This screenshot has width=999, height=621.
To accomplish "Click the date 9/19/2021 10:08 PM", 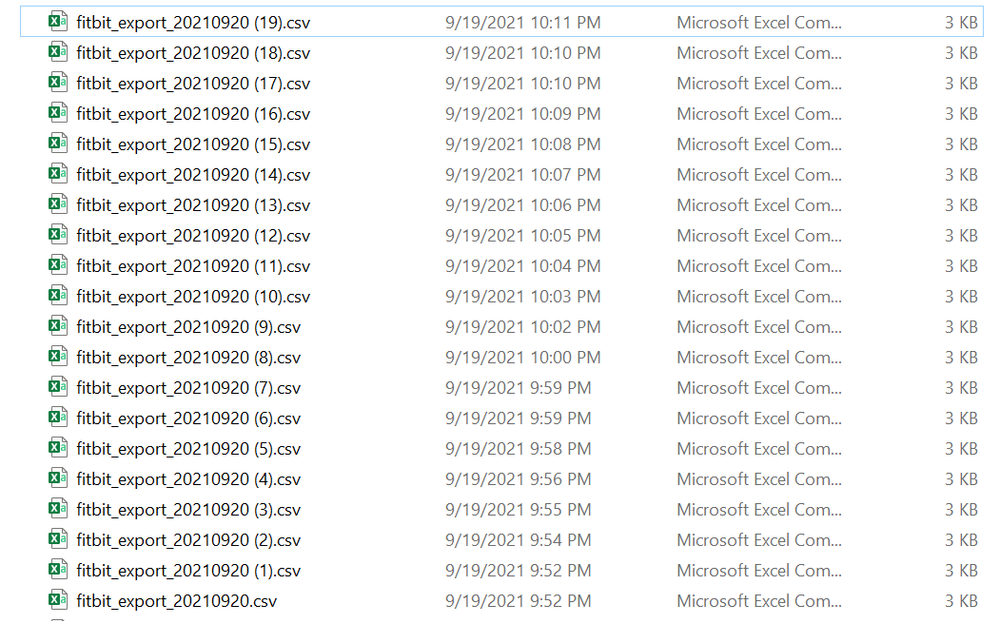I will 522,145.
